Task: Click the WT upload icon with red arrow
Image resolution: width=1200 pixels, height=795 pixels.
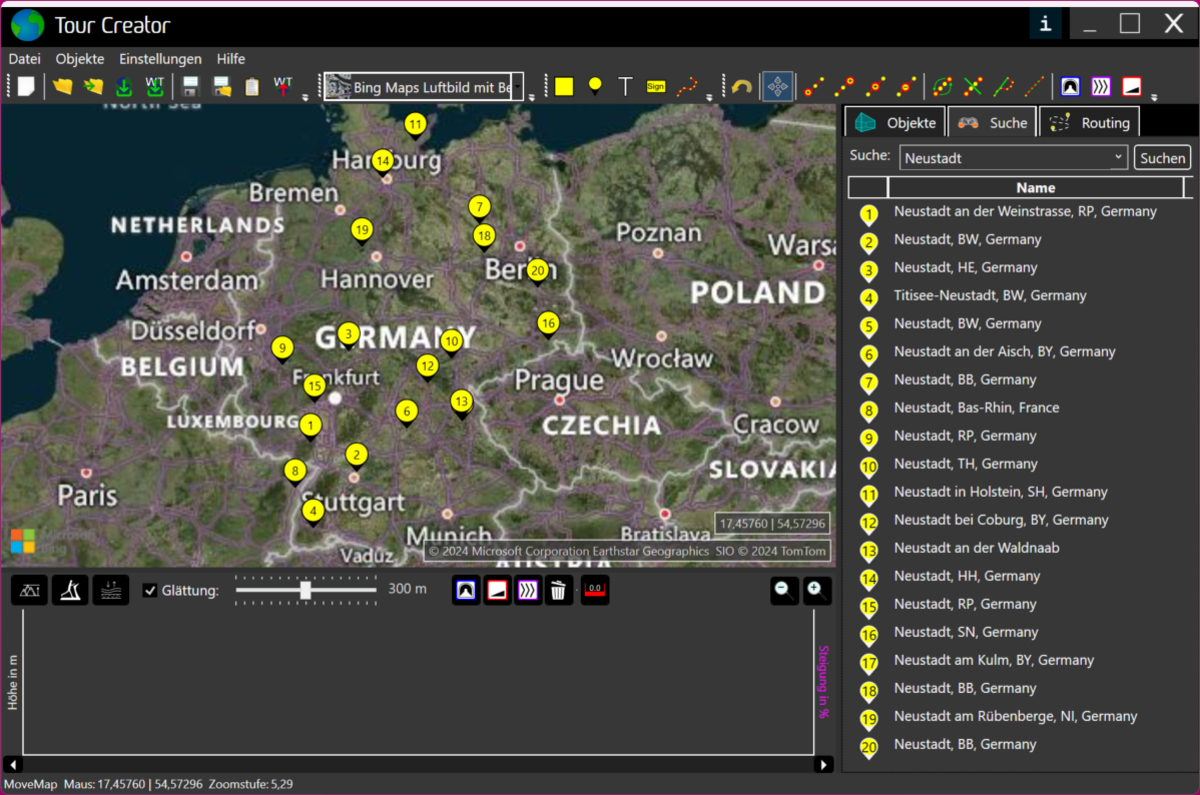Action: pyautogui.click(x=284, y=86)
